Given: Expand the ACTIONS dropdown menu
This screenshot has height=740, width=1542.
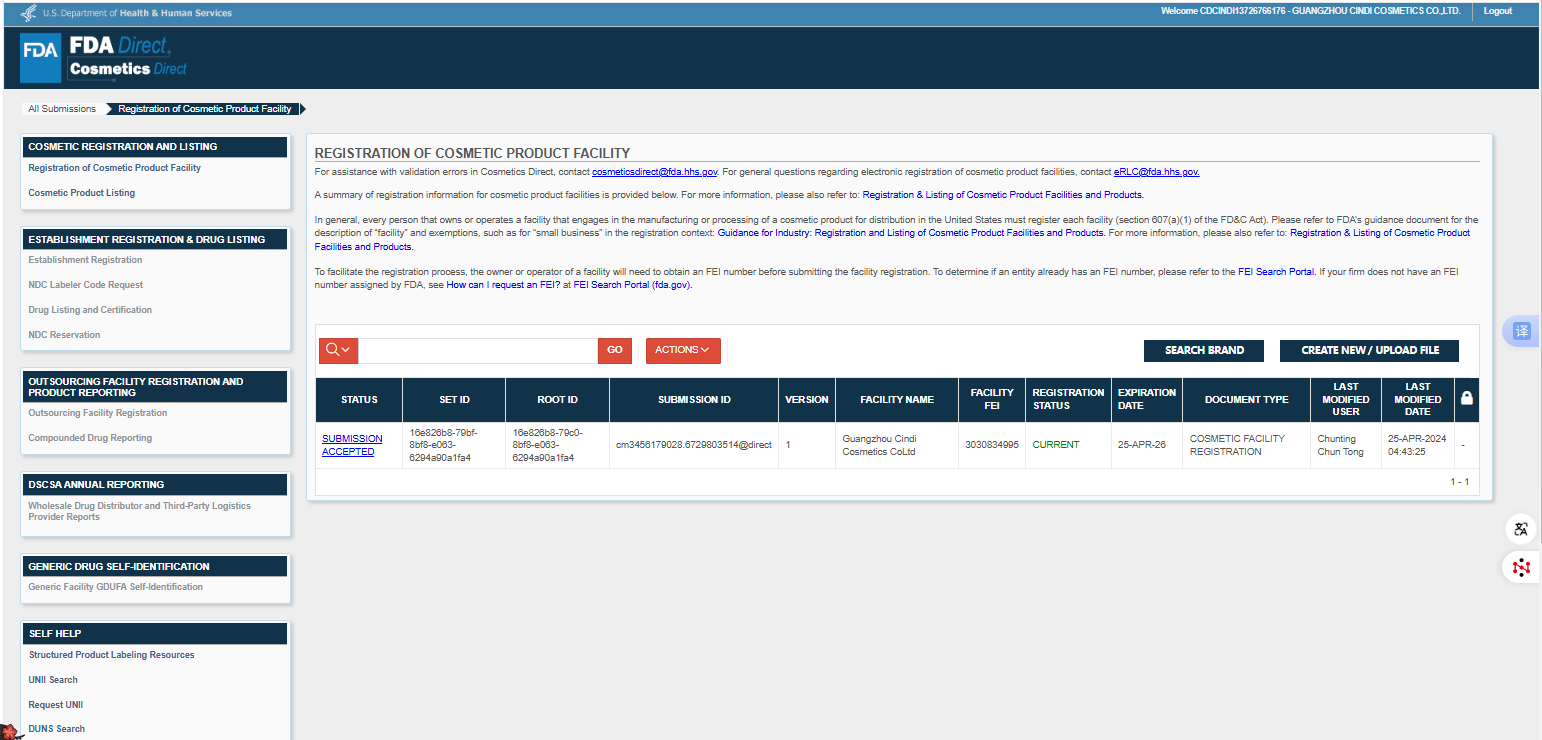Looking at the screenshot, I should (x=682, y=350).
